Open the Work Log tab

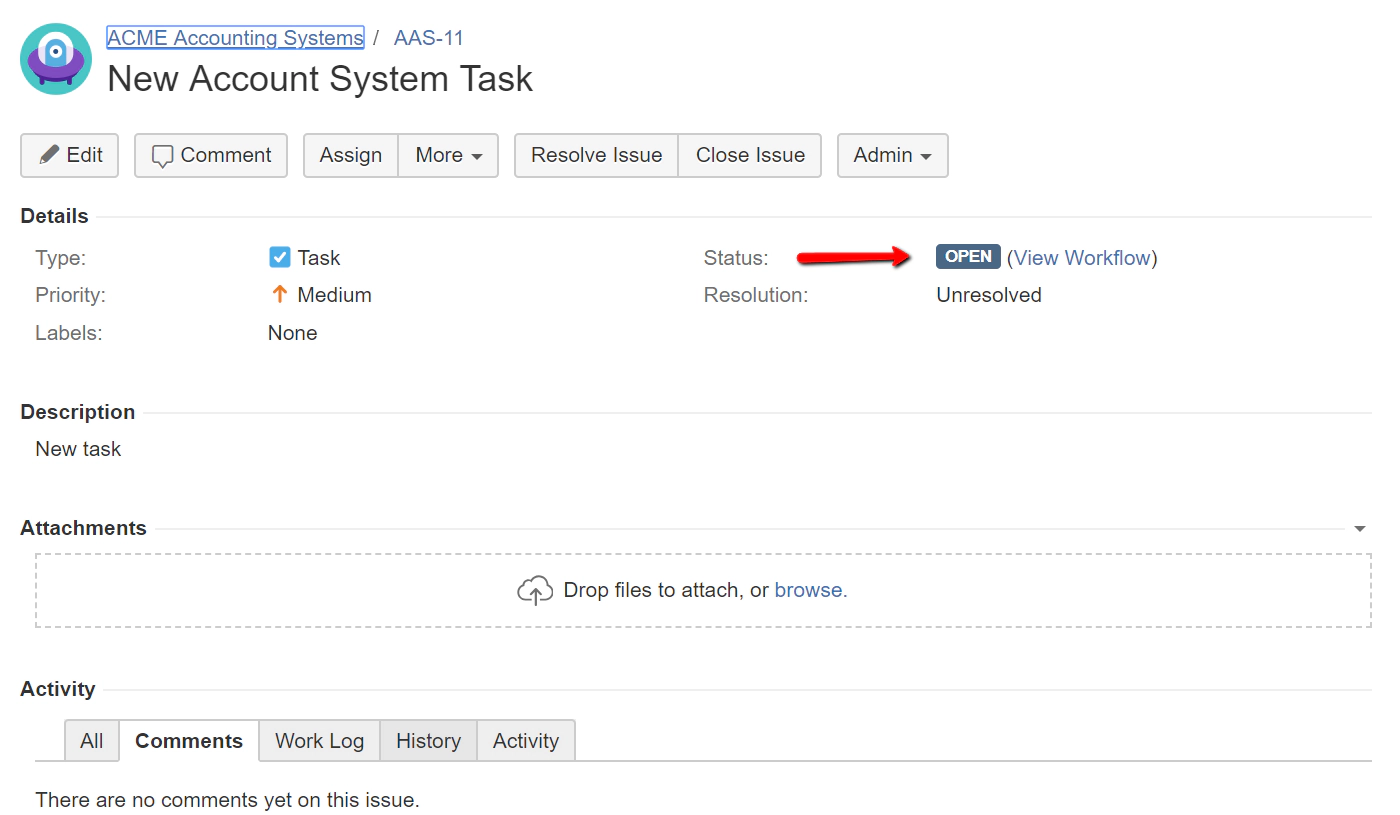(318, 740)
